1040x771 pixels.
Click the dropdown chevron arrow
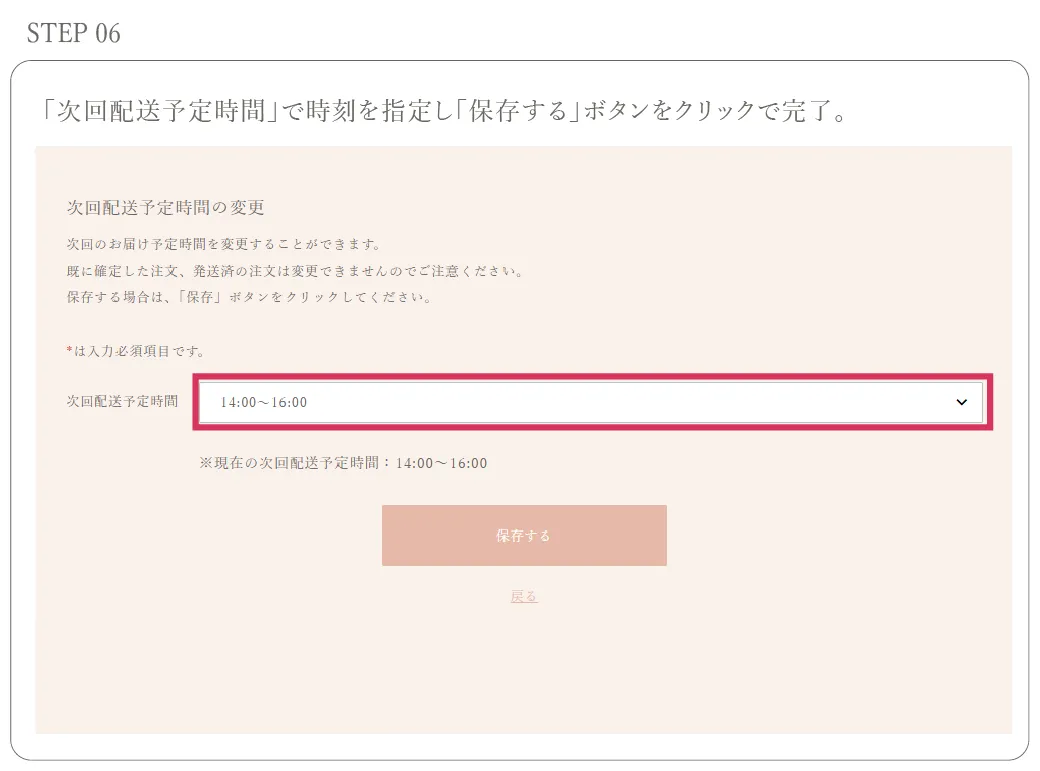[962, 402]
